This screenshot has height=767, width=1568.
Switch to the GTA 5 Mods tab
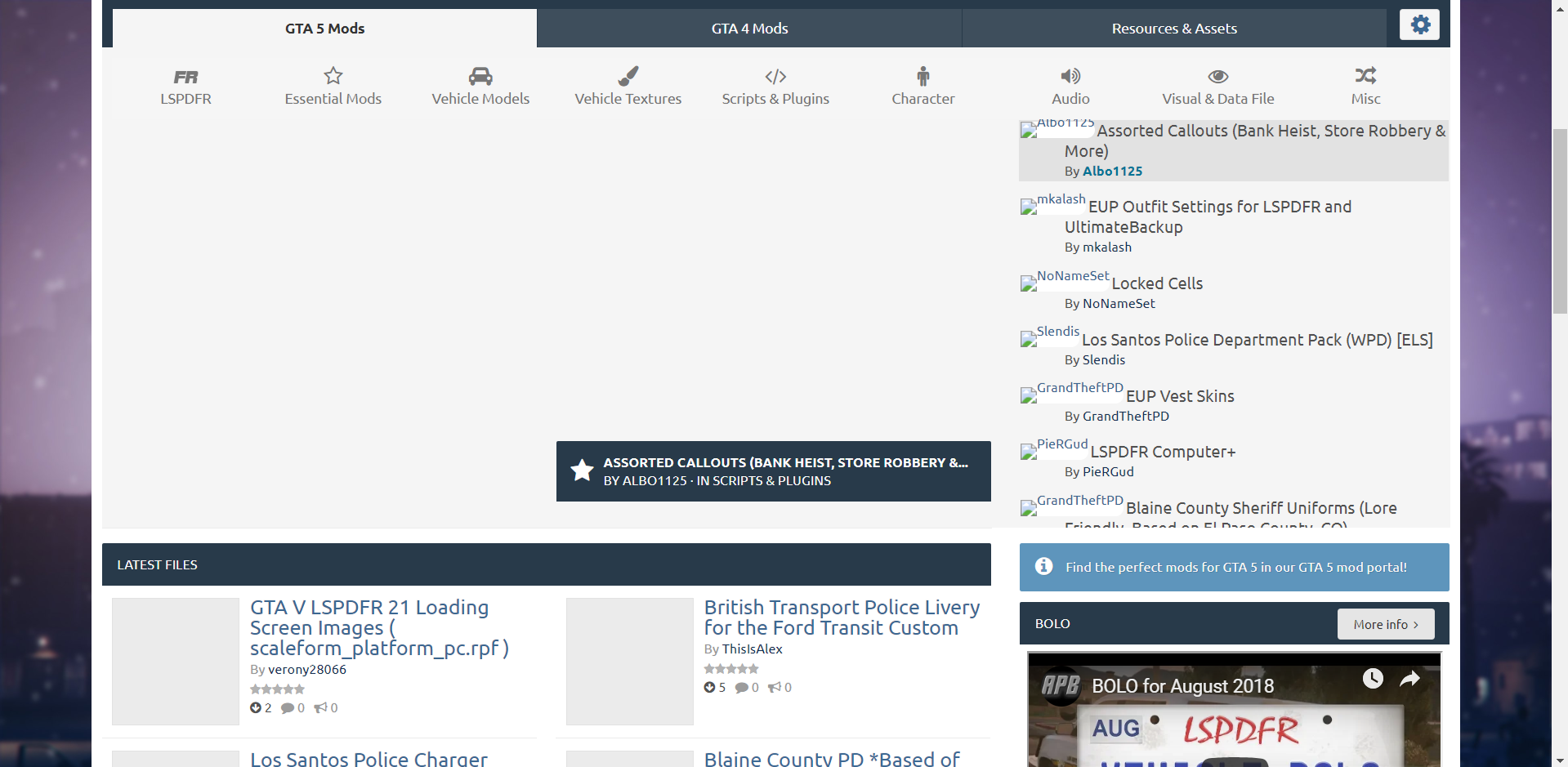(324, 29)
